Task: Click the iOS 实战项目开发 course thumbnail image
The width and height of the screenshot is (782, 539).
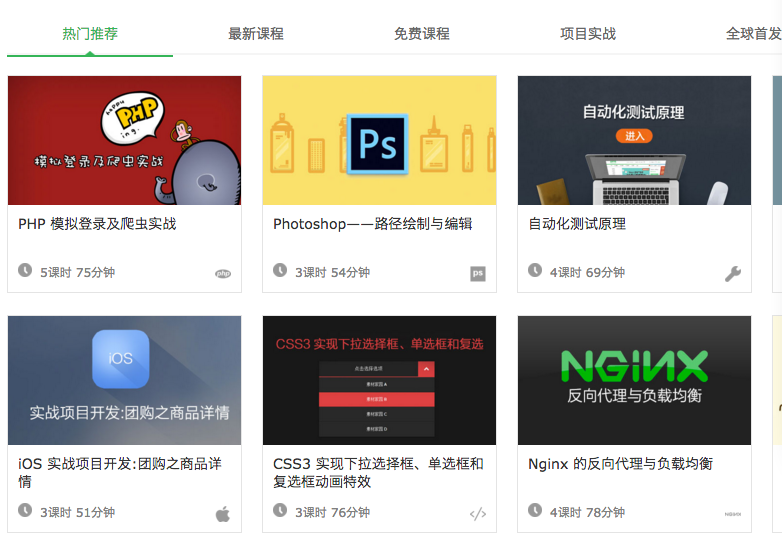Action: click(x=124, y=380)
